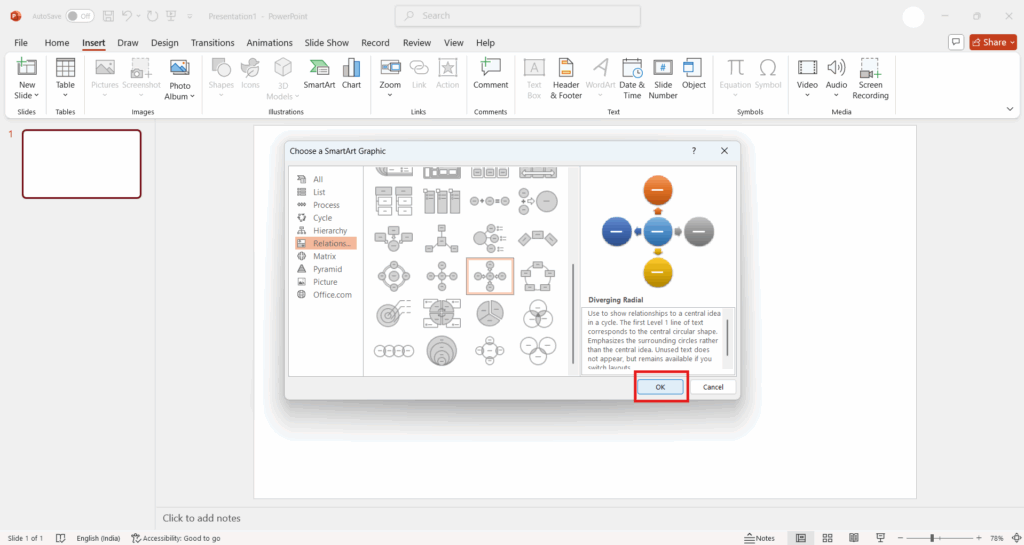Click the SmartArt icon in ribbon

(x=319, y=73)
